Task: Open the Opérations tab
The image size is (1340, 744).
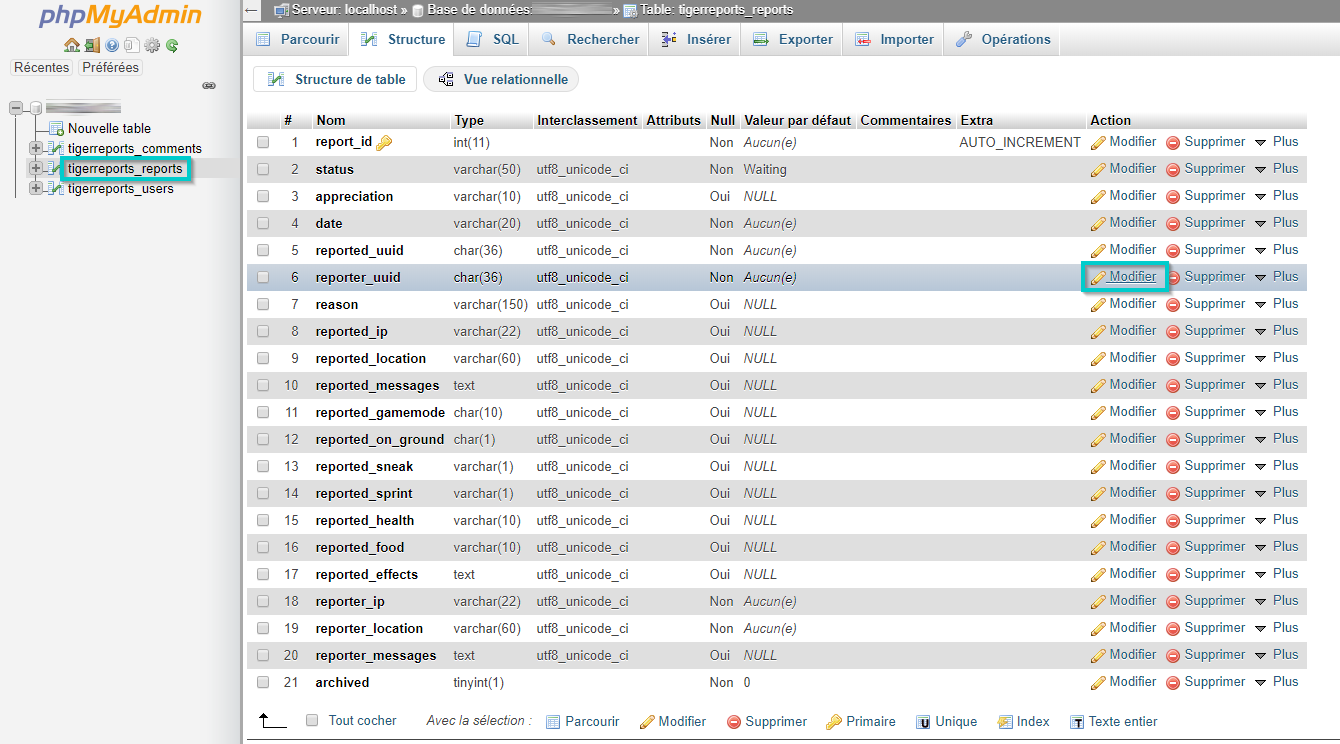Action: click(1003, 39)
